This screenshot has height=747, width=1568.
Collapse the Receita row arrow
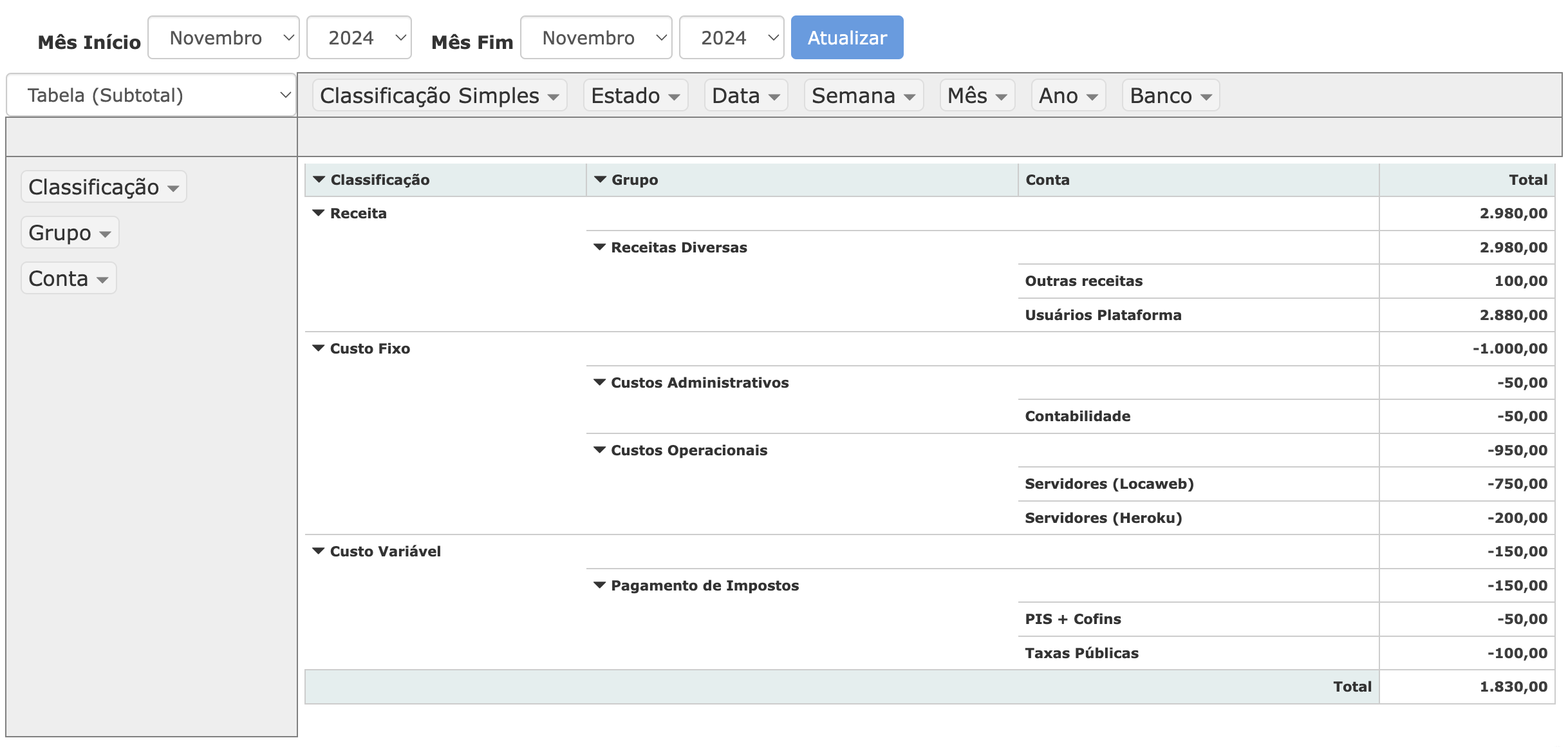pos(318,213)
